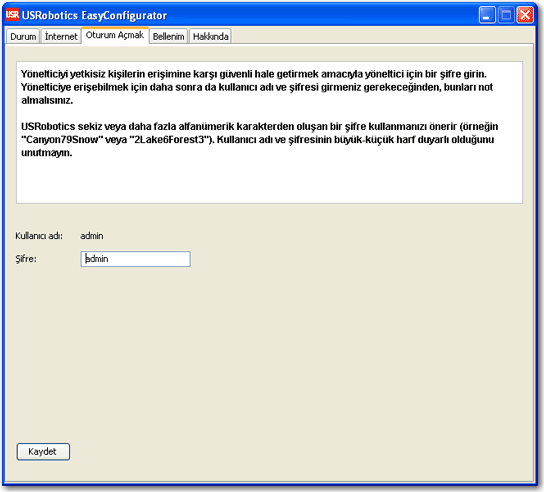Maximize the EasyConfigurator window
Viewport: 544px width, 492px height.
pos(506,15)
